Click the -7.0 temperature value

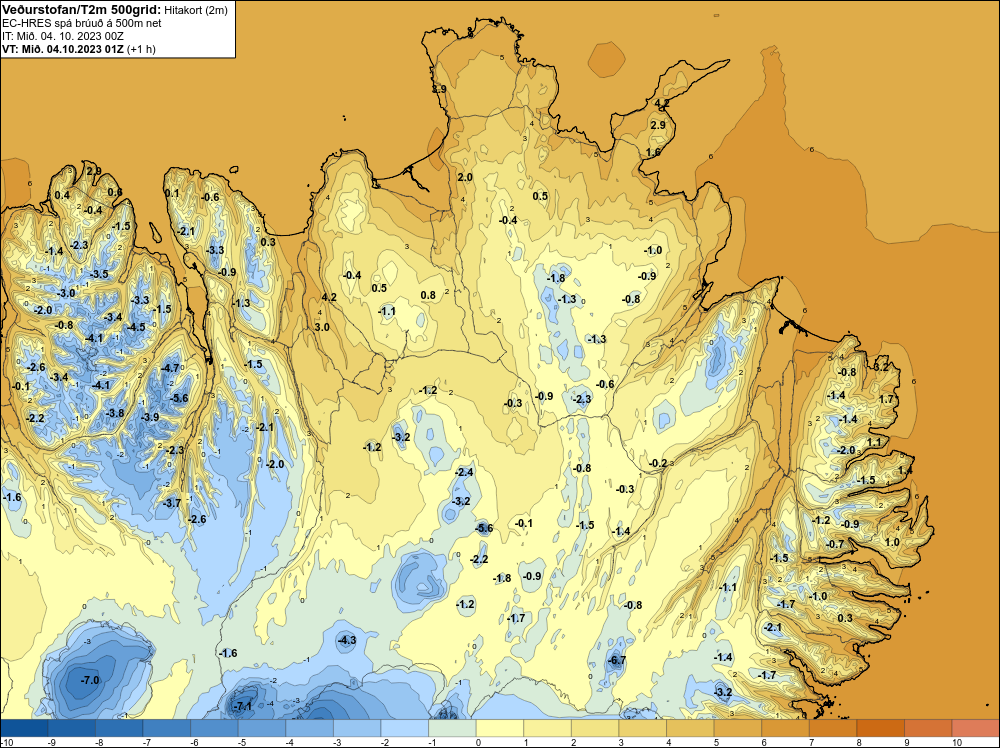(90, 680)
